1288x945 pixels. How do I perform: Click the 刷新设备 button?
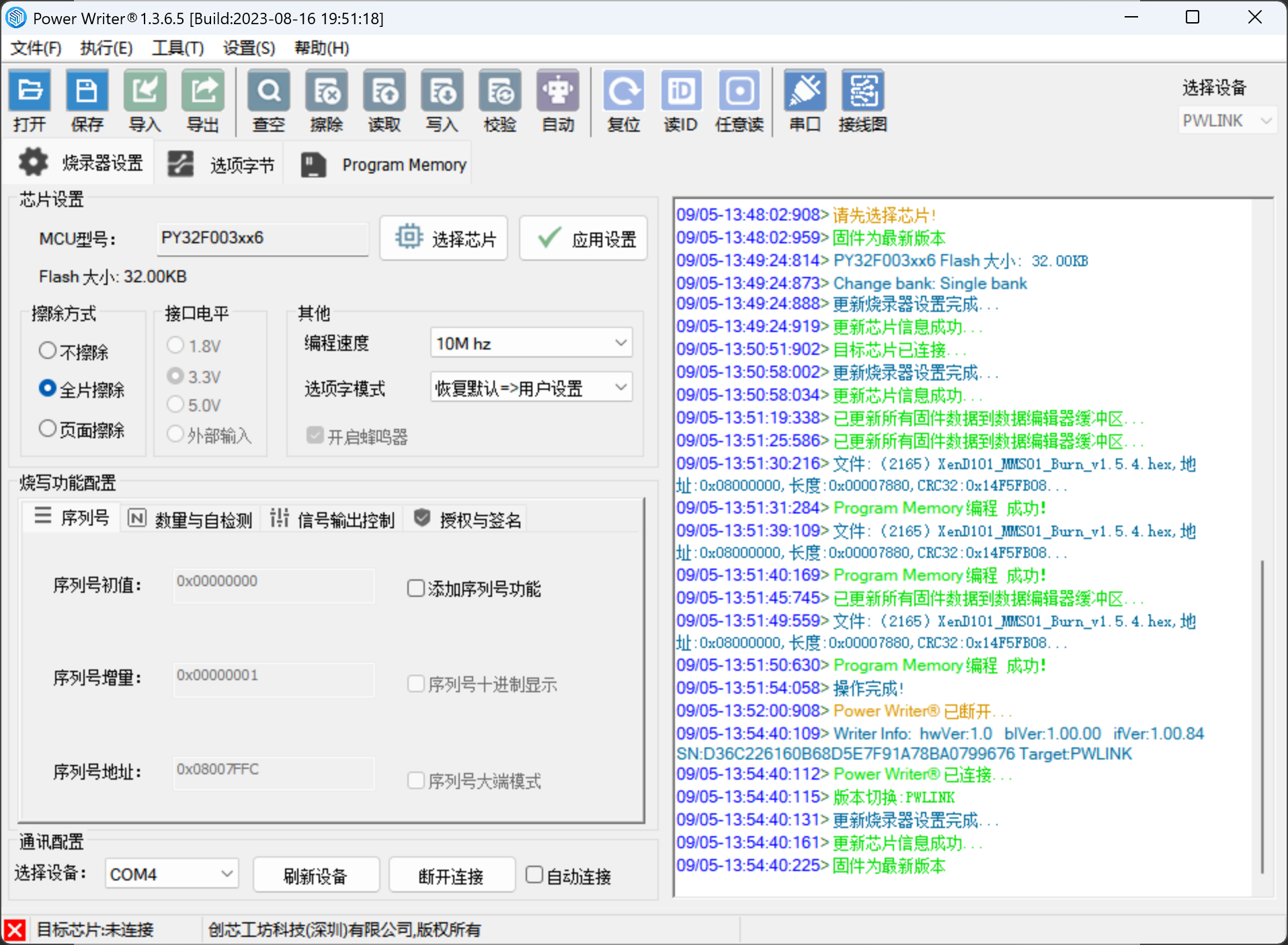316,876
